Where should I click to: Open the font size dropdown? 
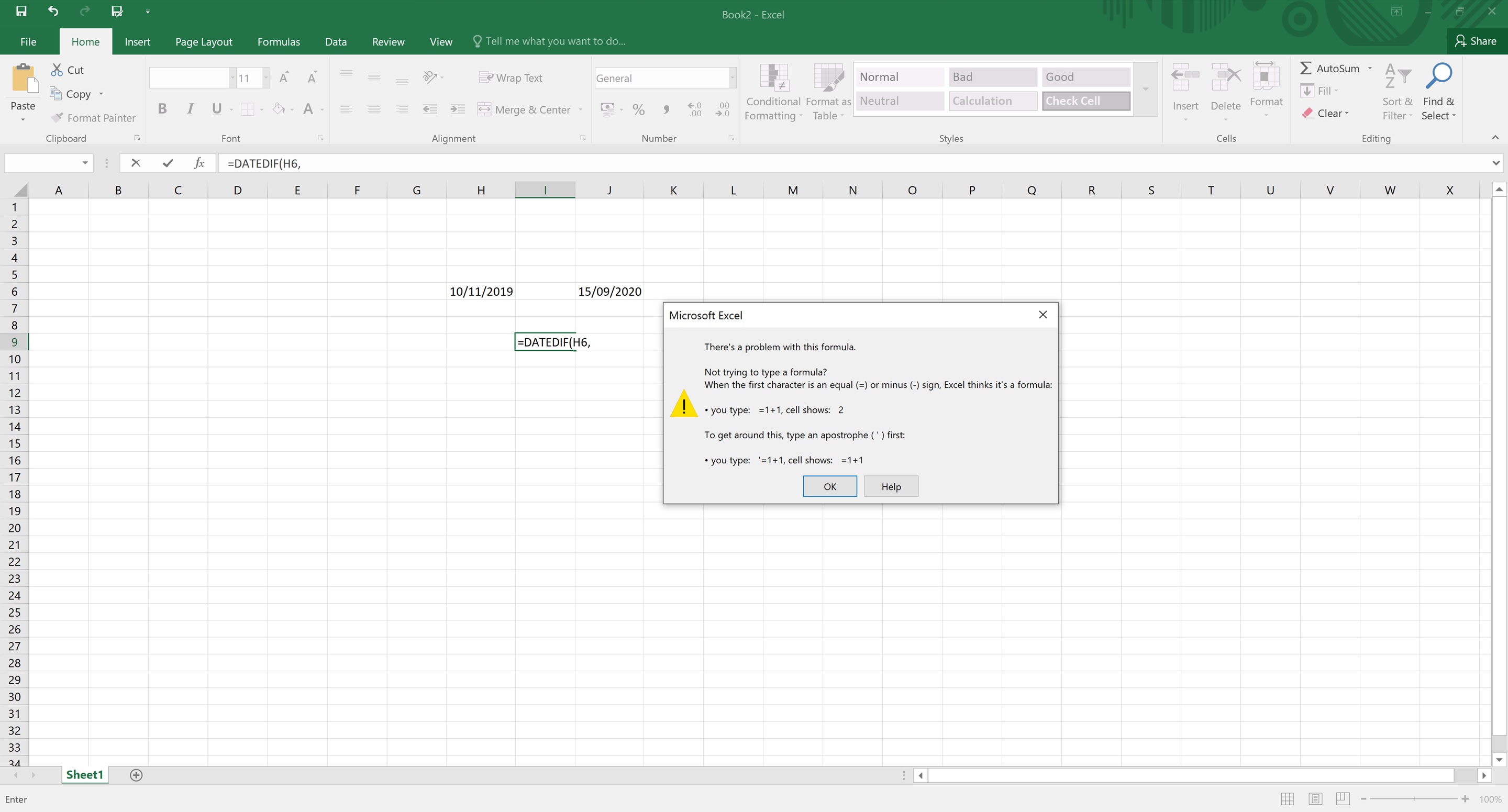265,77
